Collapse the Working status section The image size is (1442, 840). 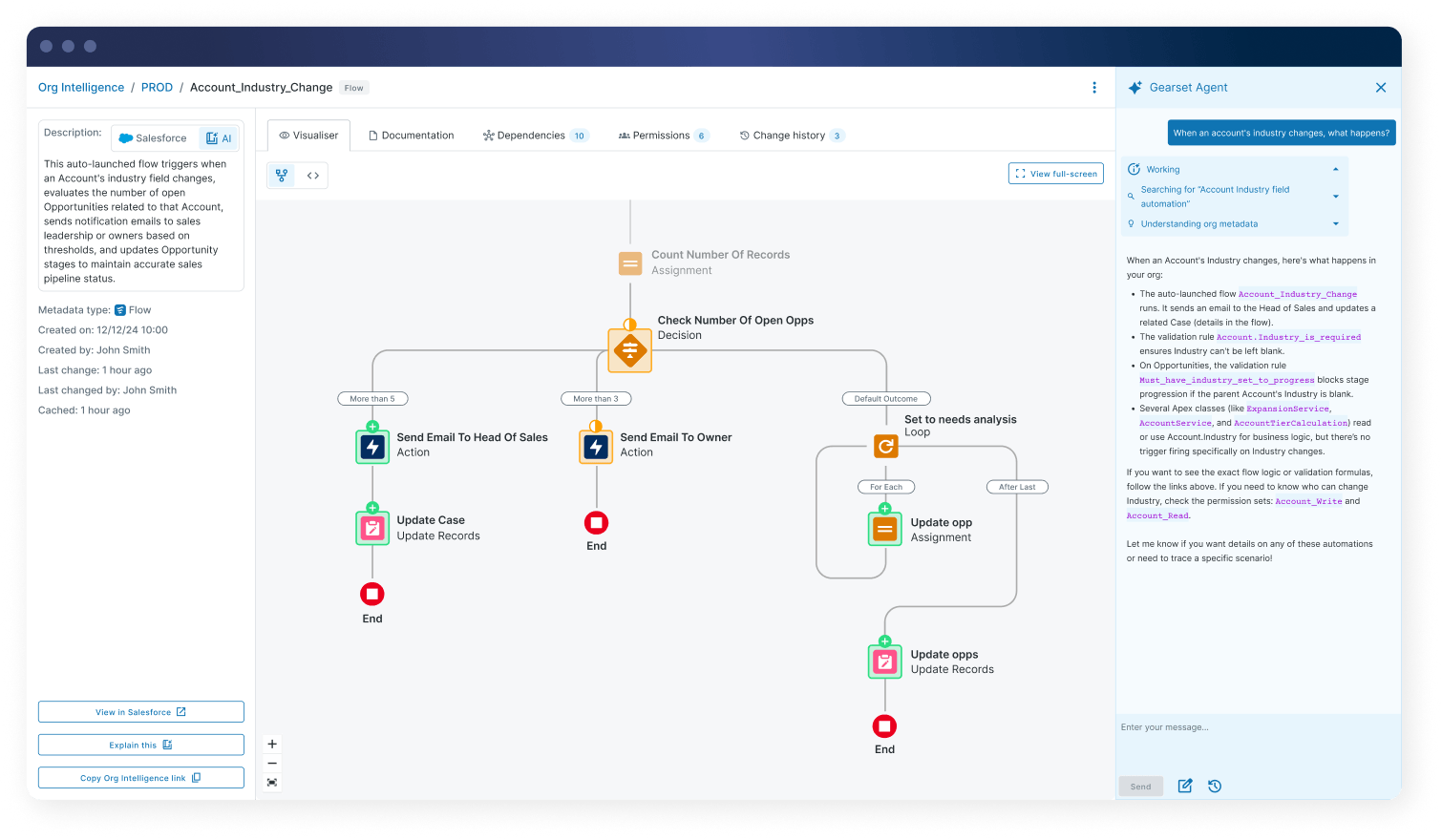pos(1335,168)
